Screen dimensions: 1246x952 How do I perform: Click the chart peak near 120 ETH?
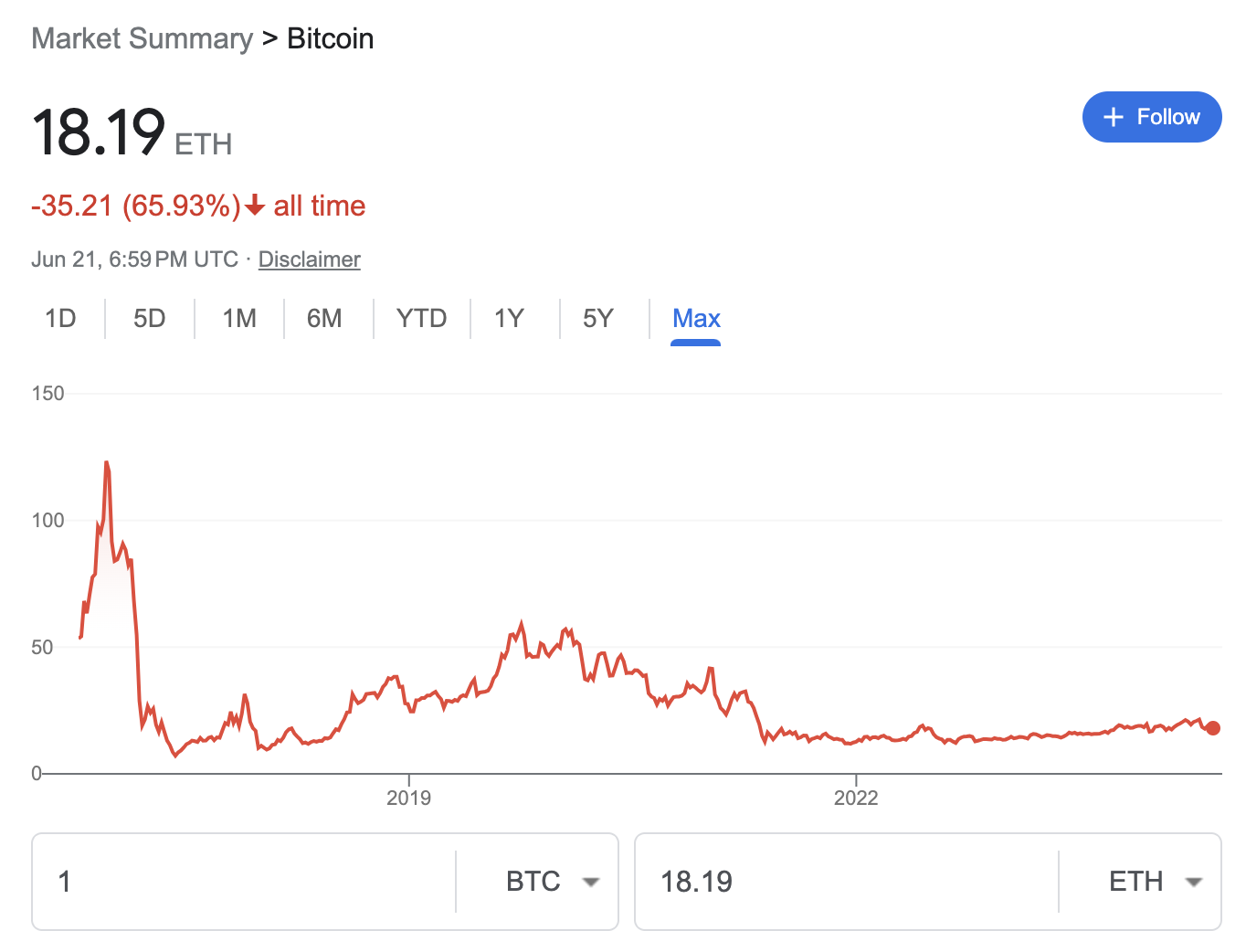(107, 463)
